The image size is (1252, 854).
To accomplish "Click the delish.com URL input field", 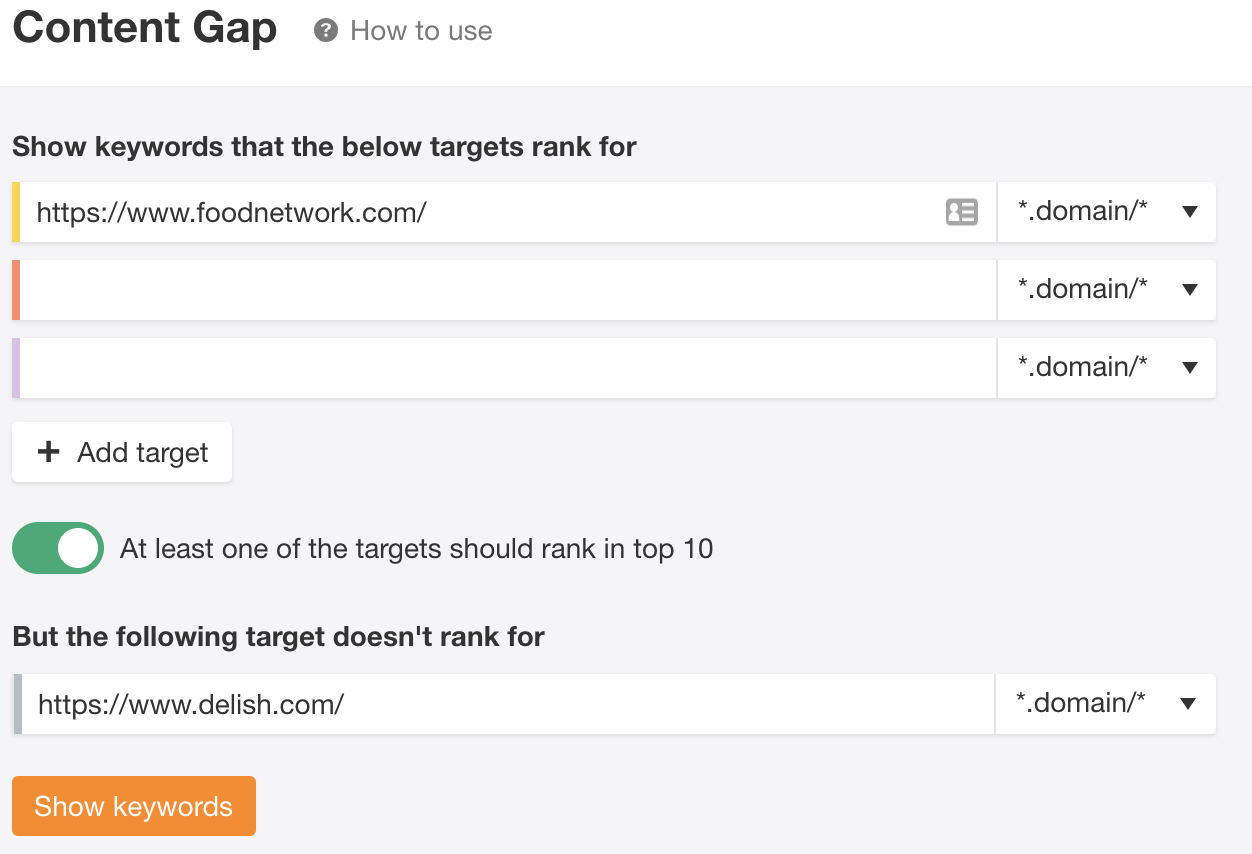I will pyautogui.click(x=505, y=704).
